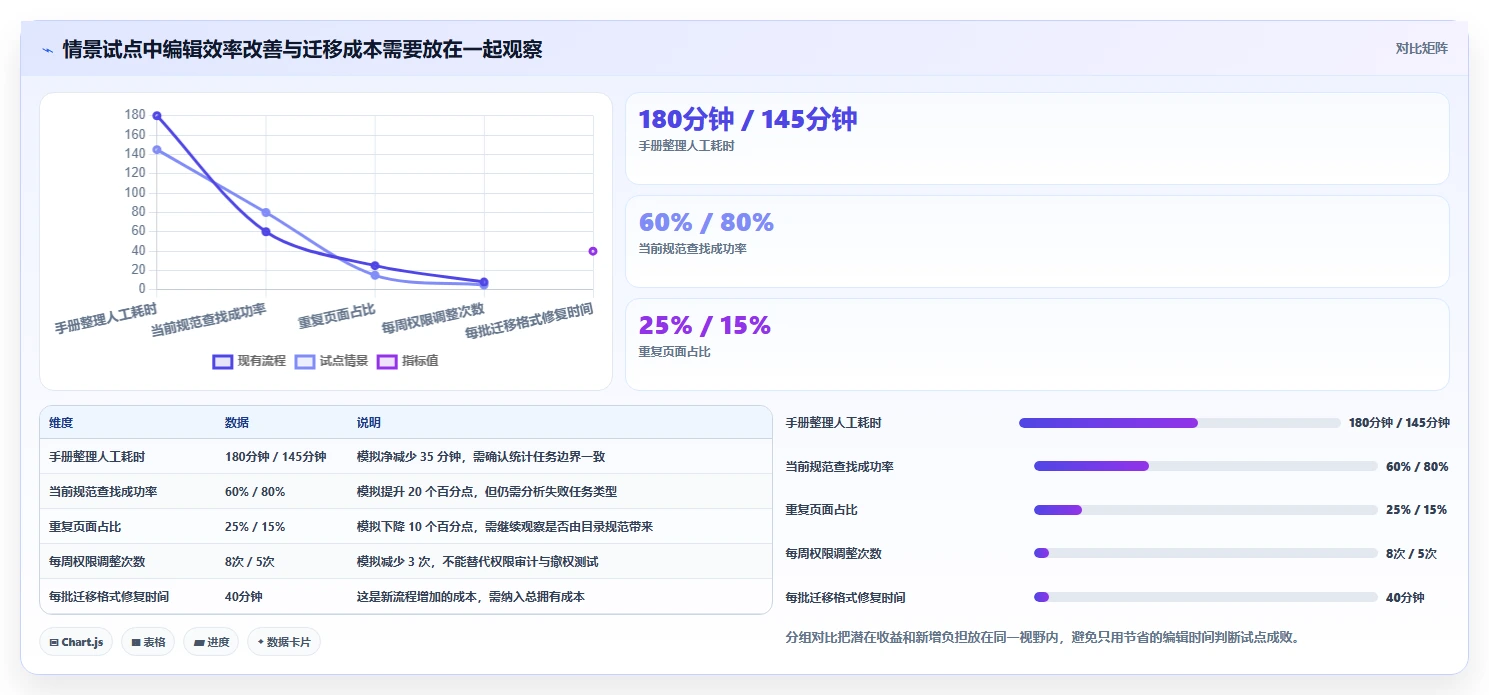Screen dimensions: 1489x695
Task: Click the 手册整理人工耗时 progress bar
Action: point(1179,423)
